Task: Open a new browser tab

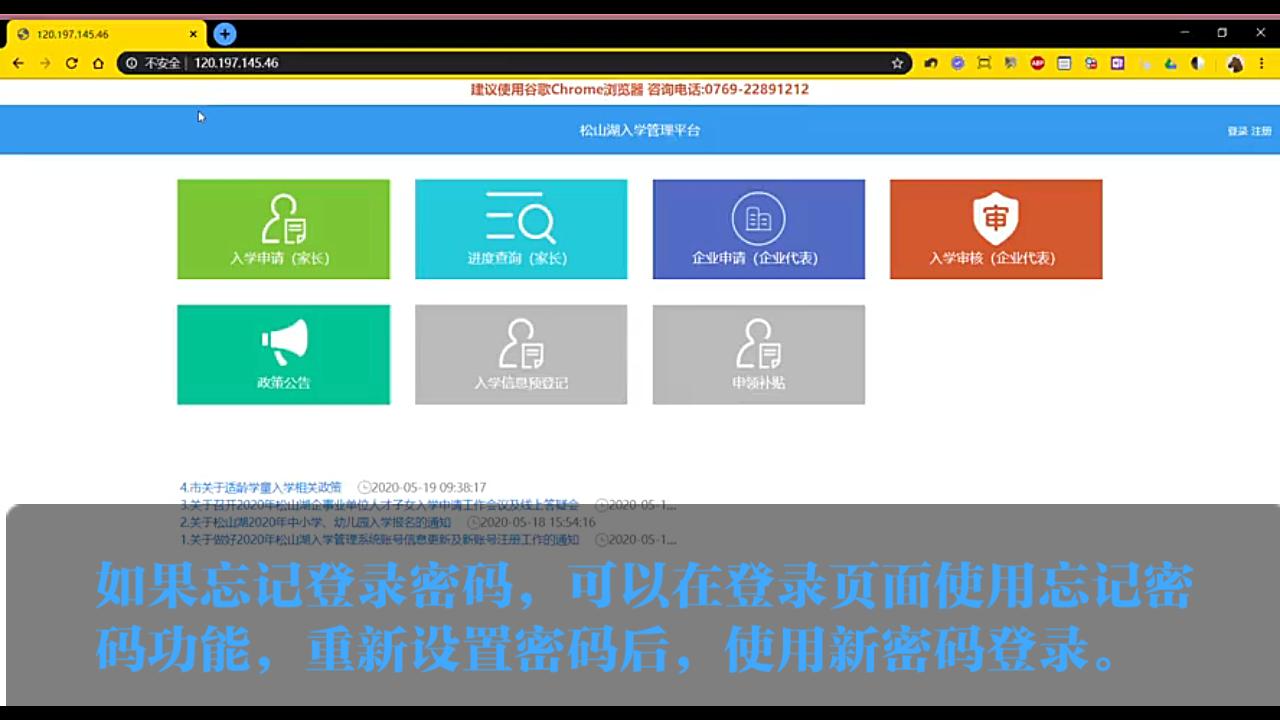Action: (x=224, y=33)
